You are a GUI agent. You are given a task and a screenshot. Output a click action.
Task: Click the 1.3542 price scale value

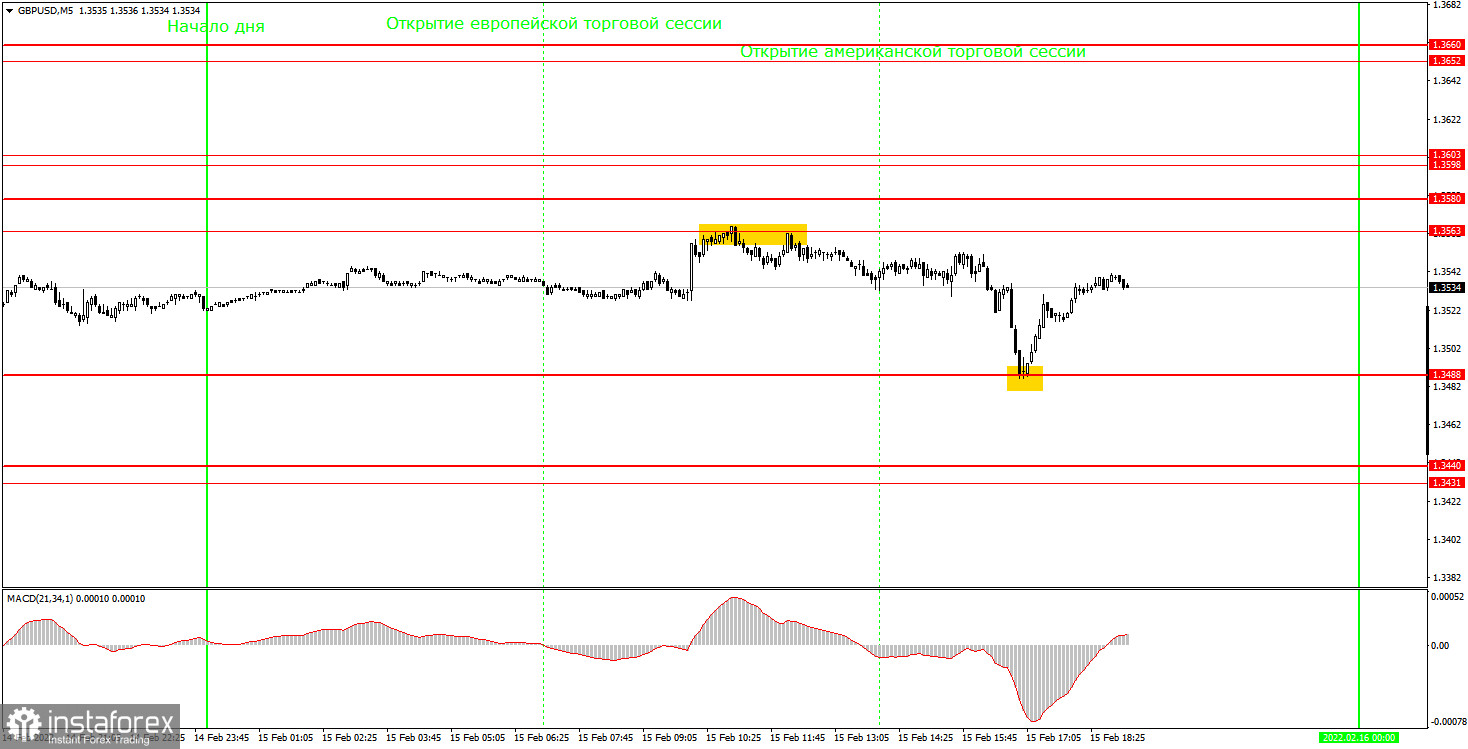[x=1446, y=272]
